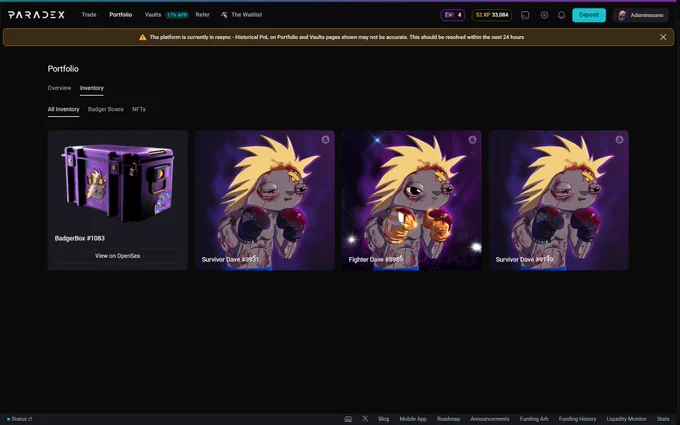This screenshot has width=680, height=425.
Task: Open the Announcements footer link
Action: [x=490, y=419]
